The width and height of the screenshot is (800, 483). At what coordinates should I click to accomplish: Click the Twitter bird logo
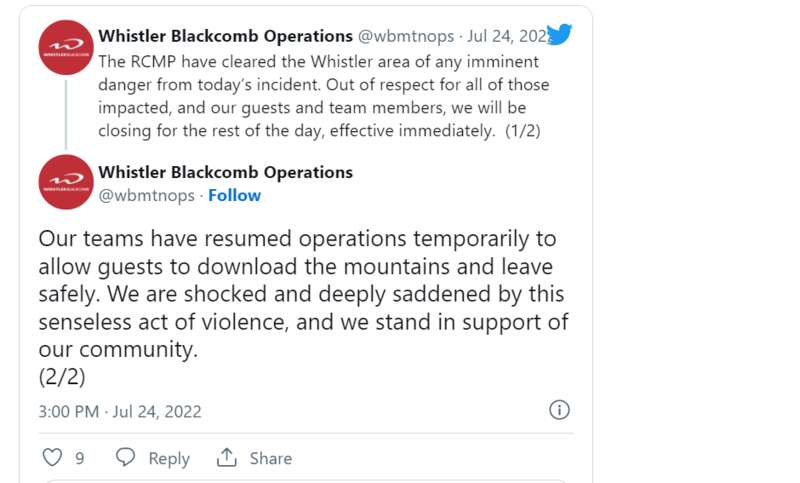pyautogui.click(x=559, y=35)
